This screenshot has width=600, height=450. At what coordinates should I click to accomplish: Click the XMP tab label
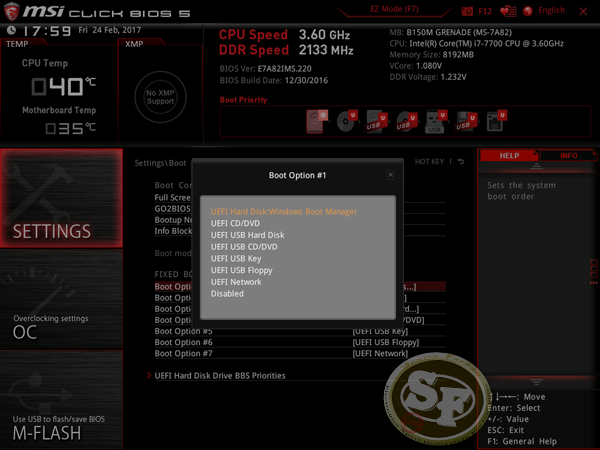tap(134, 44)
